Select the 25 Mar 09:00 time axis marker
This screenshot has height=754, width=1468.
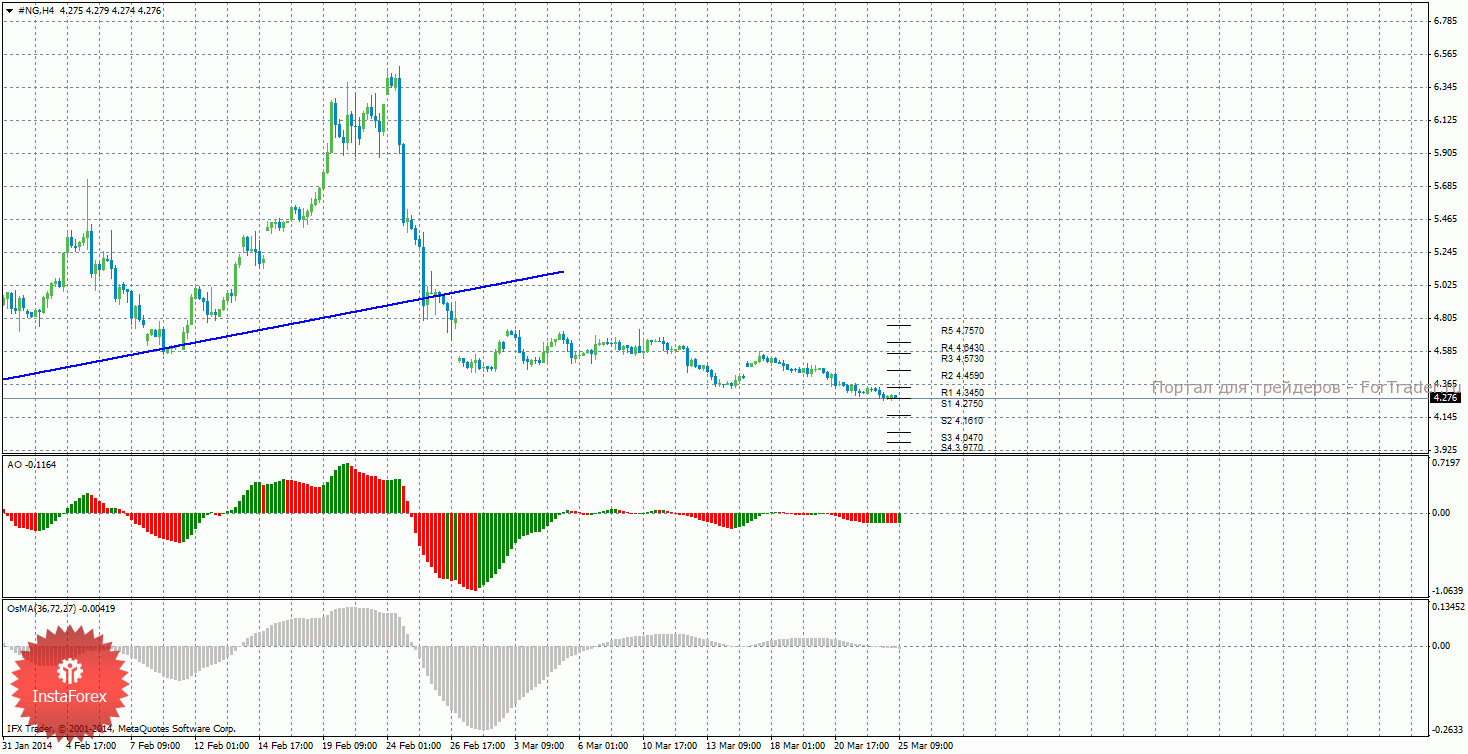[x=926, y=746]
